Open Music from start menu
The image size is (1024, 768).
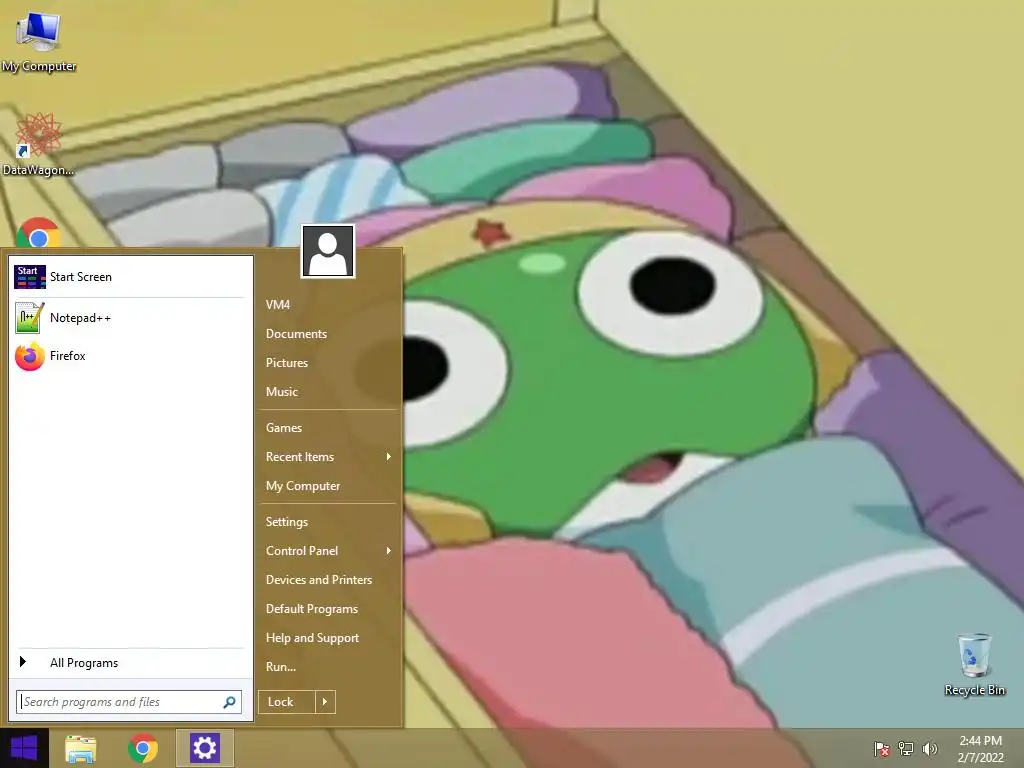coord(281,392)
